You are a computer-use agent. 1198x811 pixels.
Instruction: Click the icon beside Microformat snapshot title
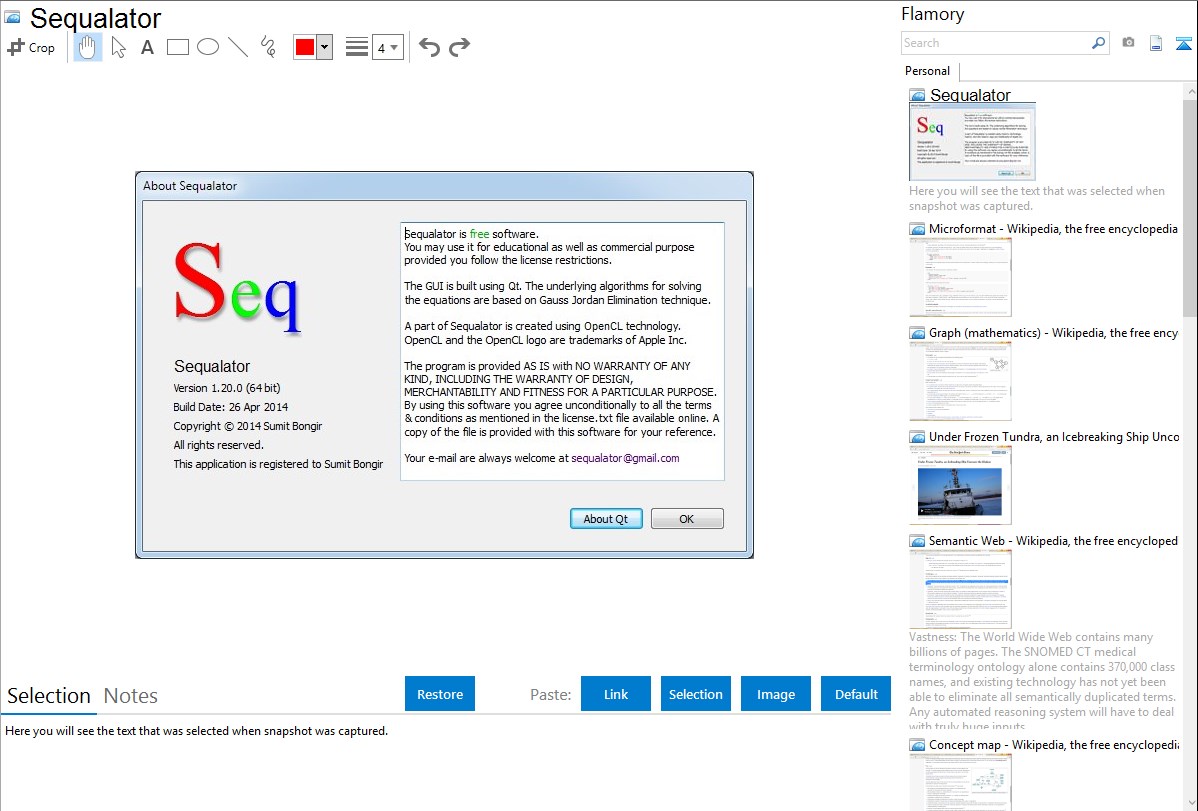pyautogui.click(x=917, y=229)
